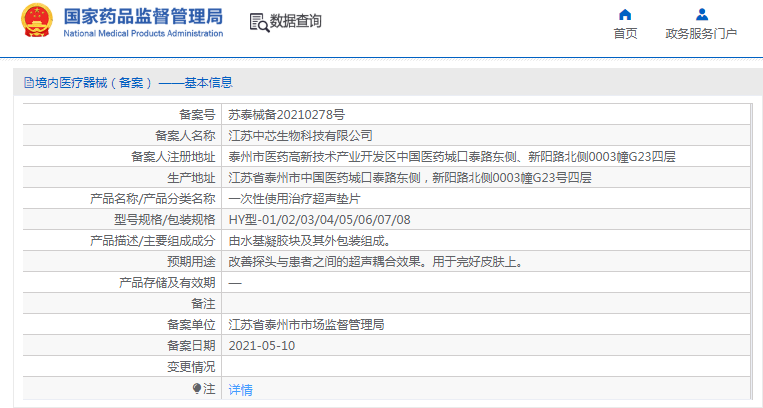Click the production address value starting 江苏省泰州市中国医药城
The width and height of the screenshot is (763, 408).
click(x=410, y=178)
